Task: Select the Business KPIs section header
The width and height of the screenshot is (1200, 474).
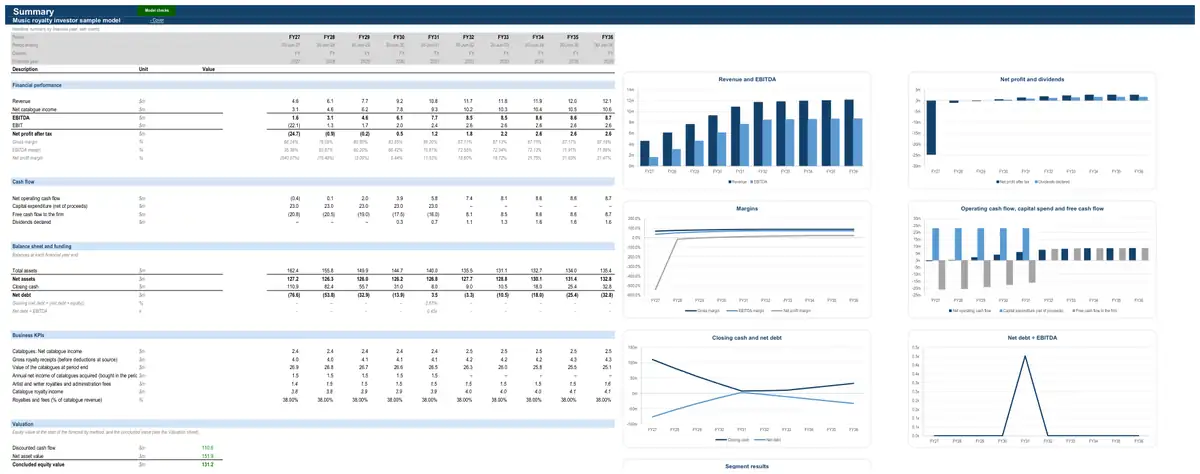Action: click(x=29, y=334)
